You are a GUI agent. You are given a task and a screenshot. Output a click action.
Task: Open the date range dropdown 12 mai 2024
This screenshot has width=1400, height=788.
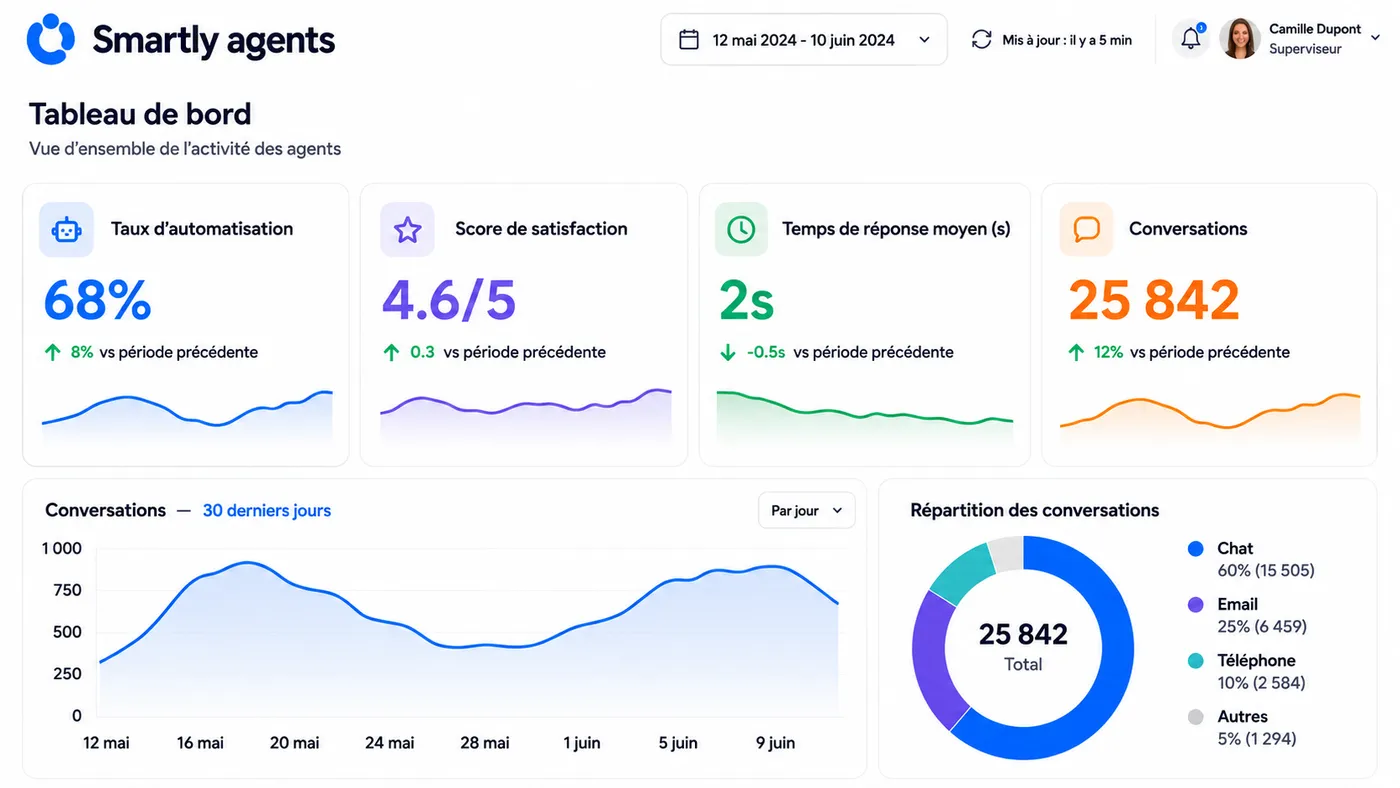pyautogui.click(x=804, y=40)
